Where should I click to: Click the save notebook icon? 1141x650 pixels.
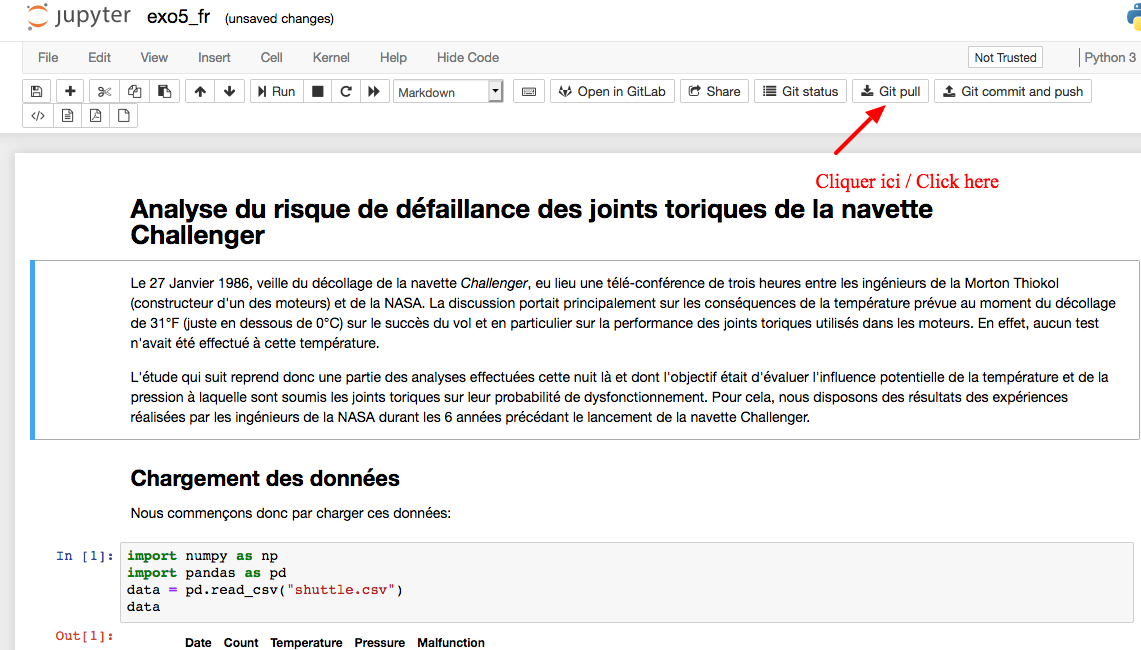tap(37, 91)
